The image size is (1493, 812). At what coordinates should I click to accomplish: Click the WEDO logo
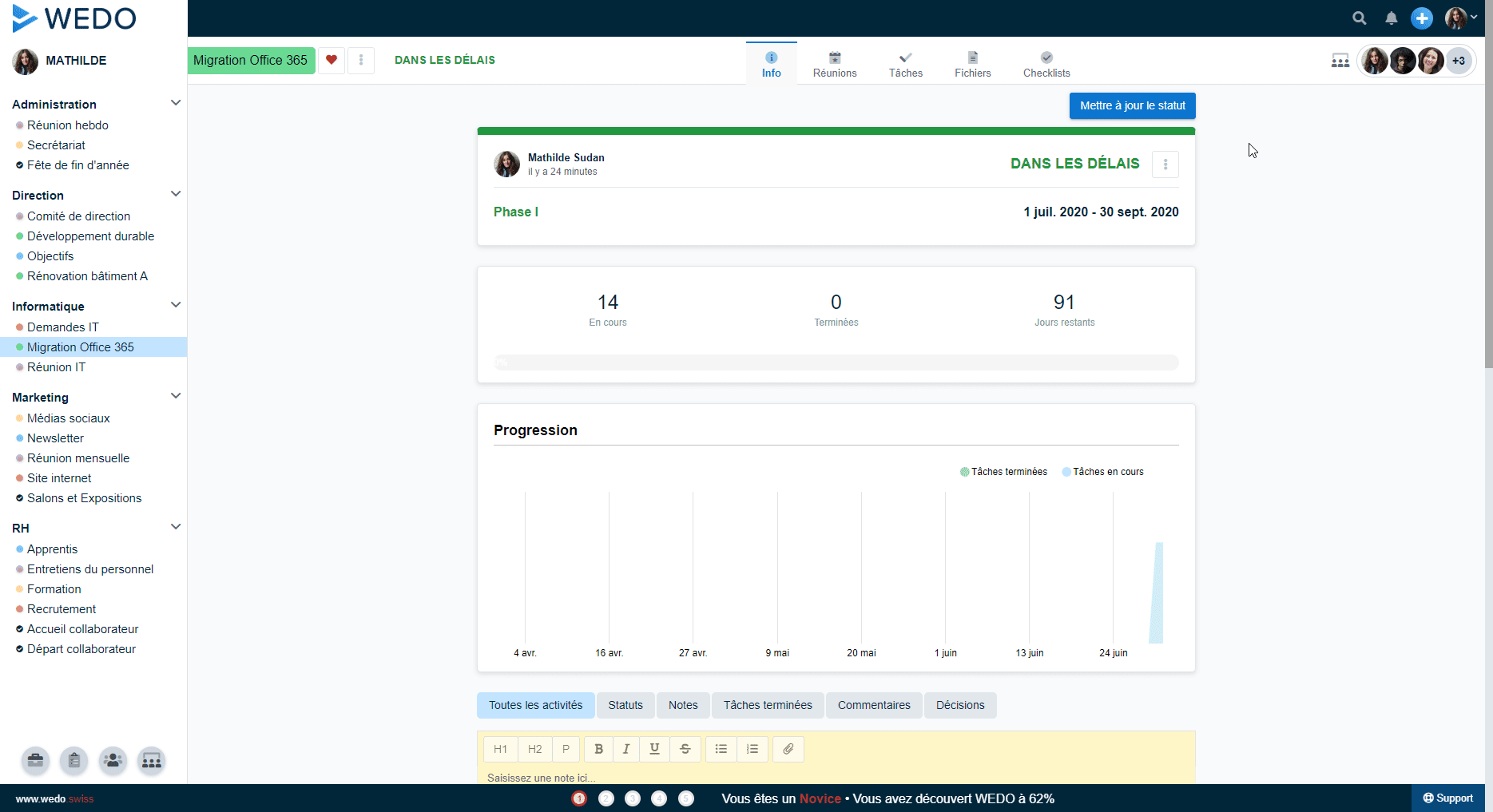point(74,18)
